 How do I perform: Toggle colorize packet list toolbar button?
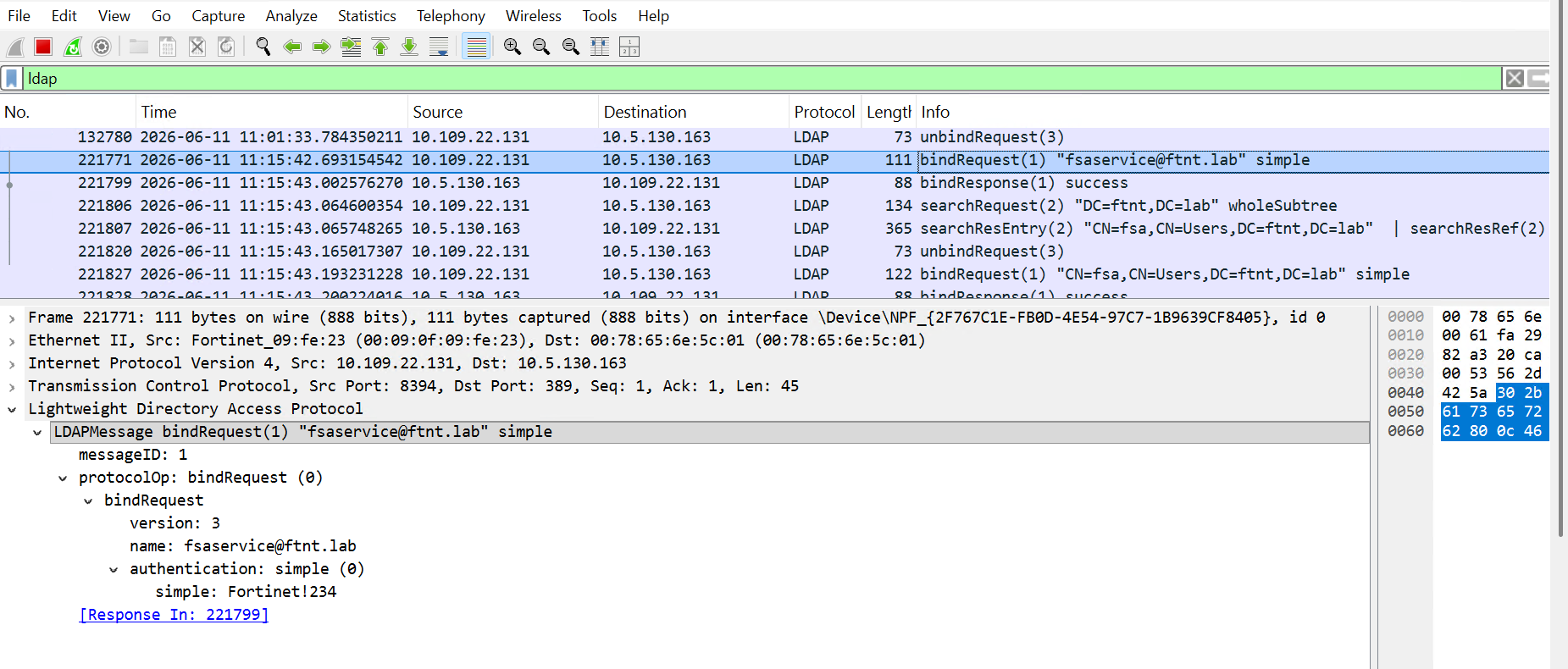tap(477, 47)
